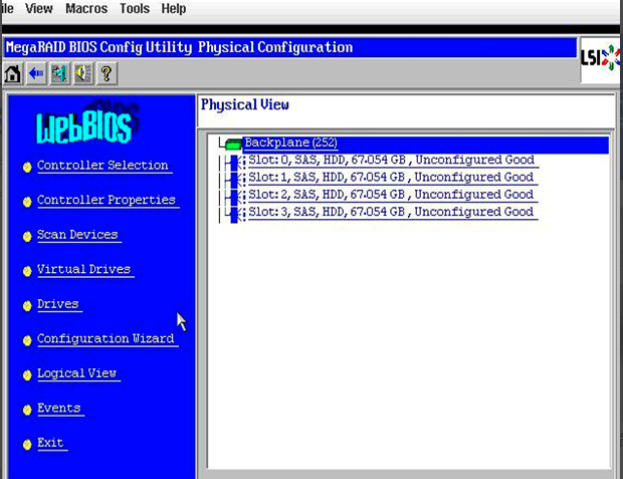Click yellow bullet beside Exit
This screenshot has height=479, width=623.
[x=27, y=444]
